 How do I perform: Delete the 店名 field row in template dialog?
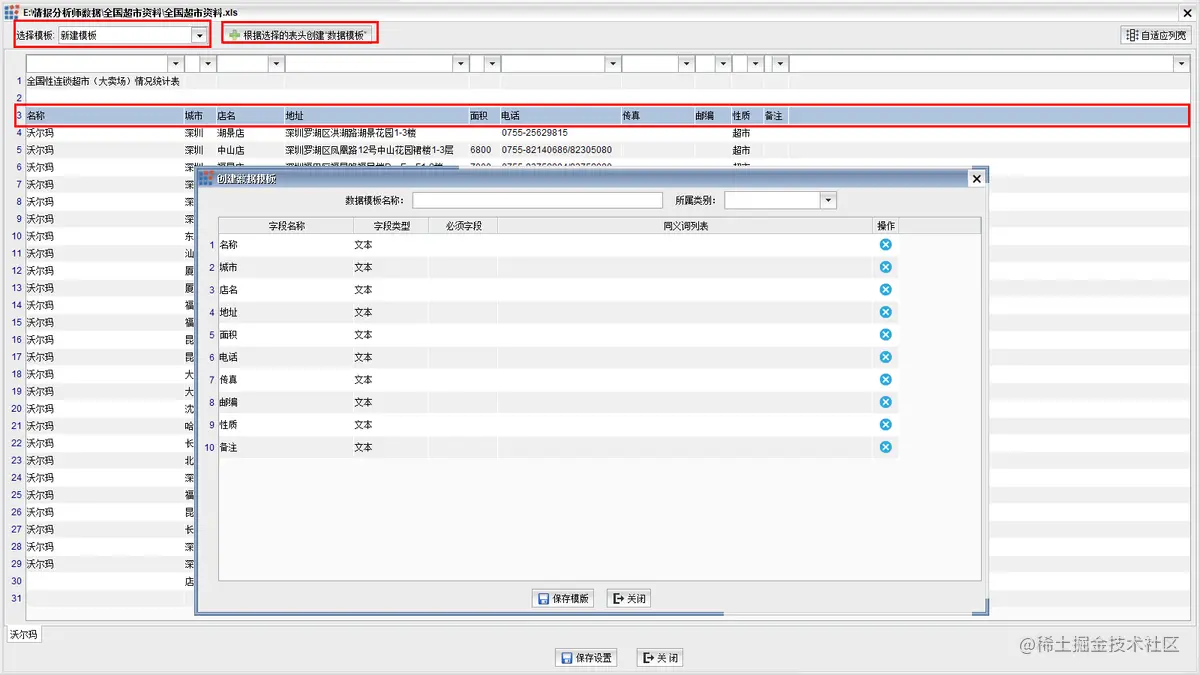click(885, 290)
